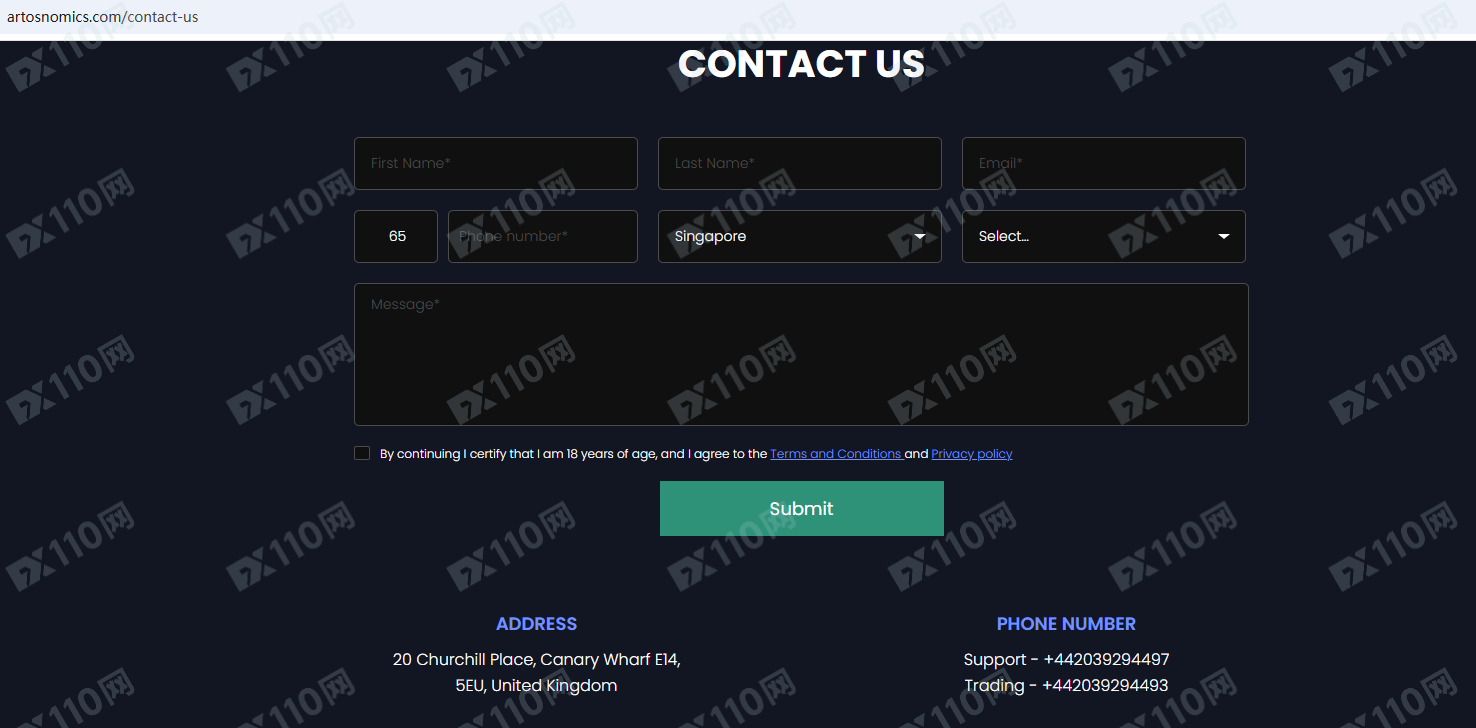1476x728 pixels.
Task: Focus the Email field
Action: pyautogui.click(x=1104, y=163)
